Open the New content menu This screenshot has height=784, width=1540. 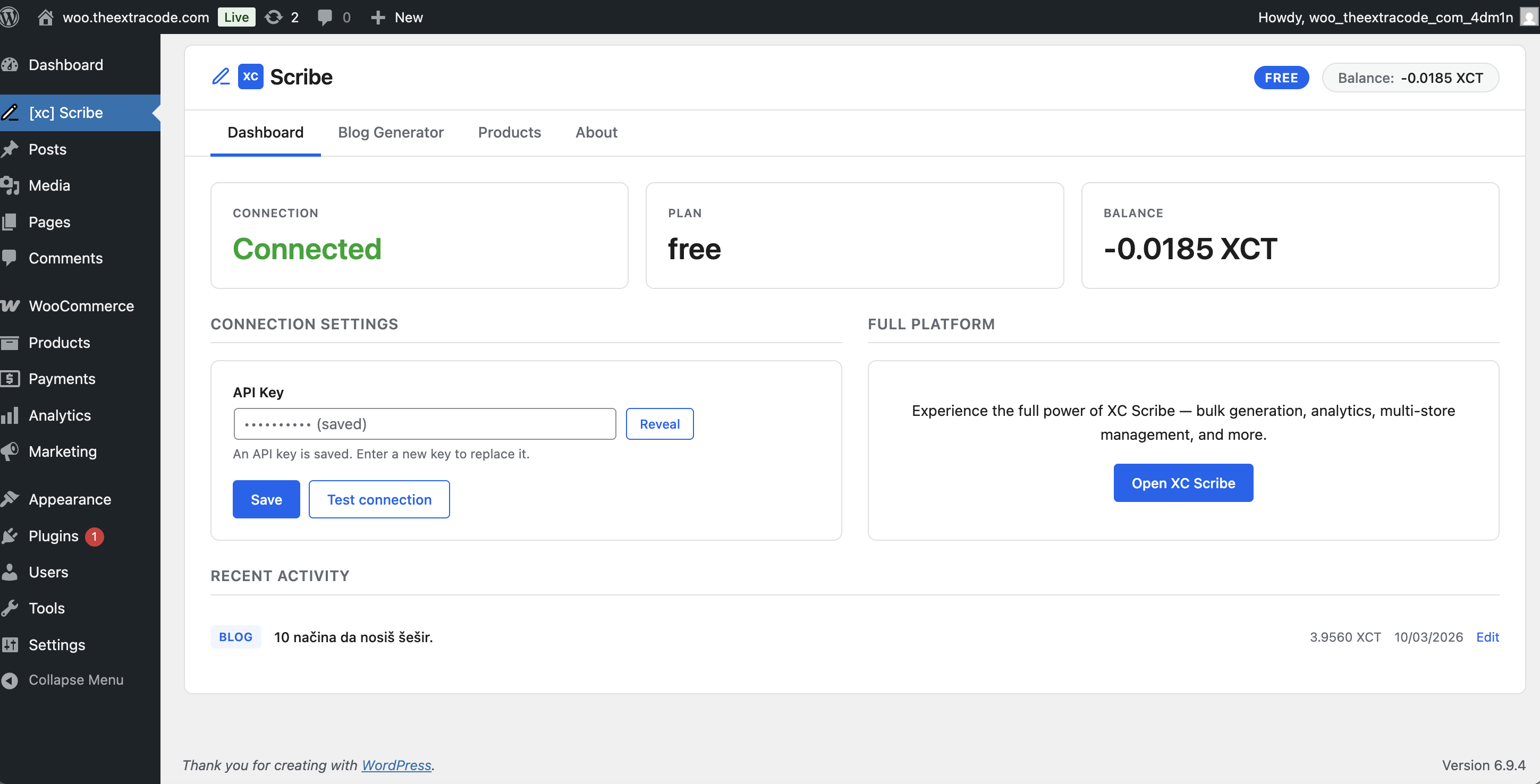pos(397,17)
